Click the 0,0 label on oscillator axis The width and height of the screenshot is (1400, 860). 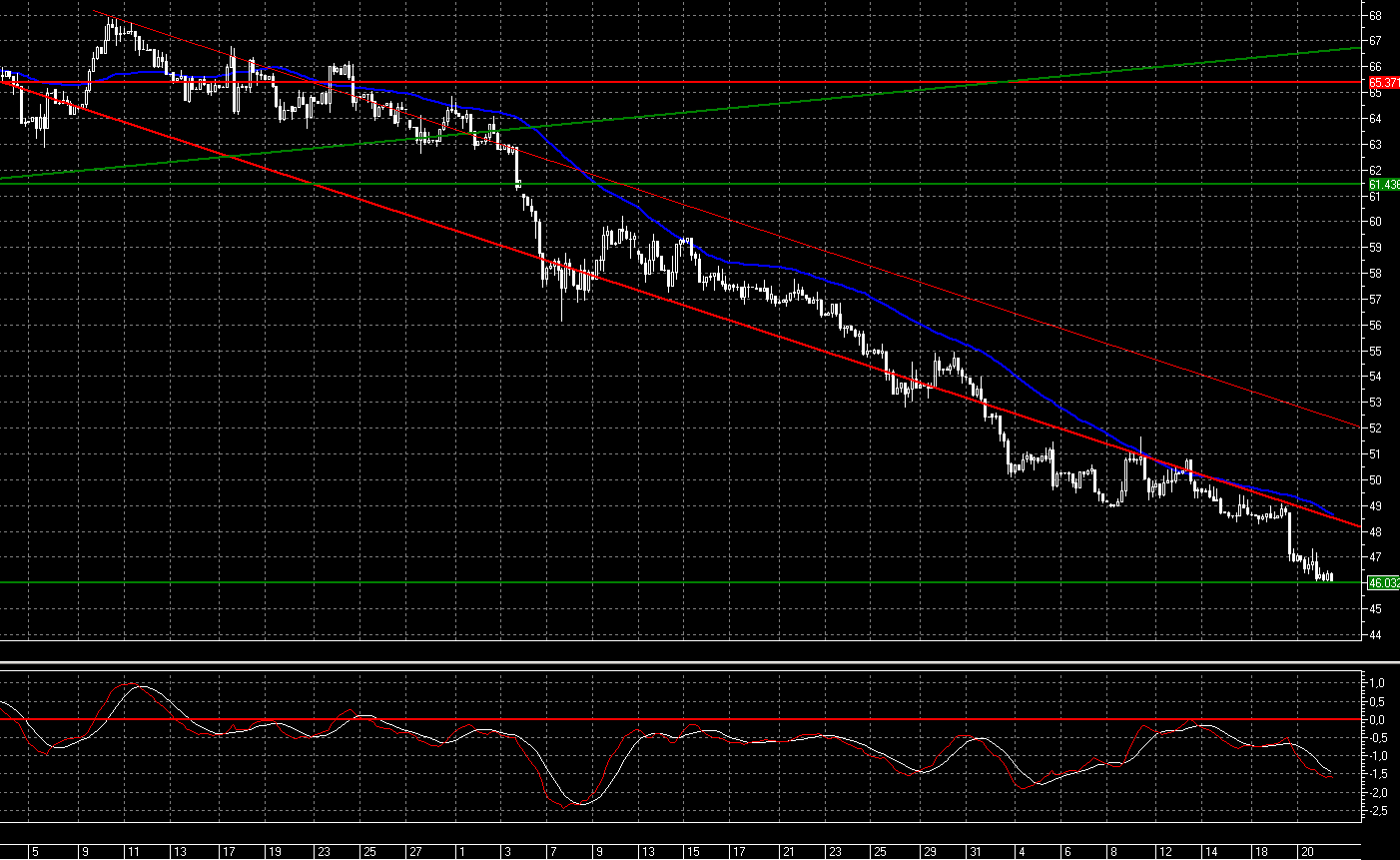1376,719
